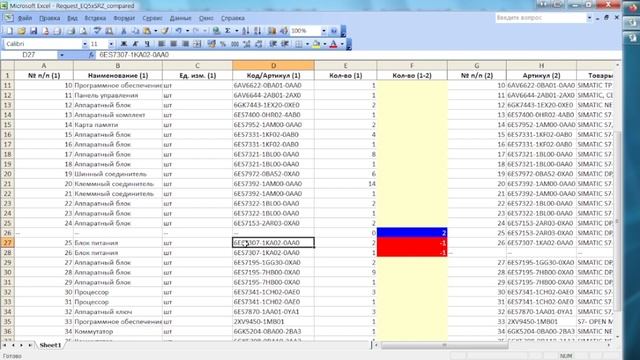640x360 pixels.
Task: Increase indent icon in formatting toolbar
Action: coord(284,44)
